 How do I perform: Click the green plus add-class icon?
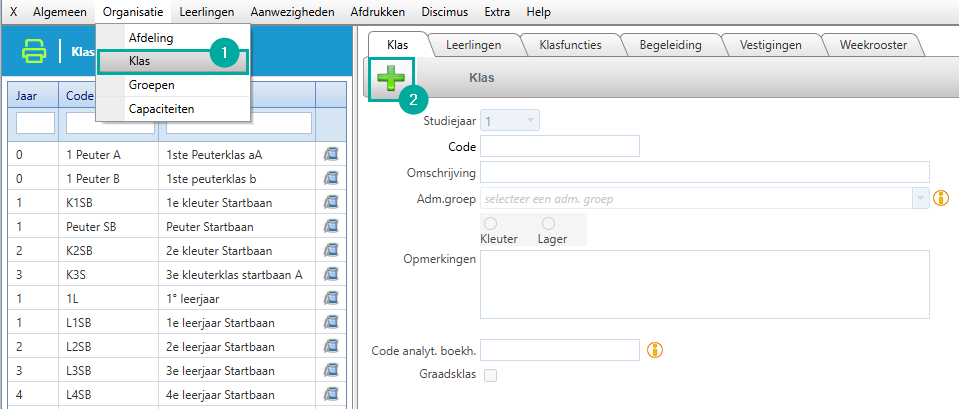391,79
